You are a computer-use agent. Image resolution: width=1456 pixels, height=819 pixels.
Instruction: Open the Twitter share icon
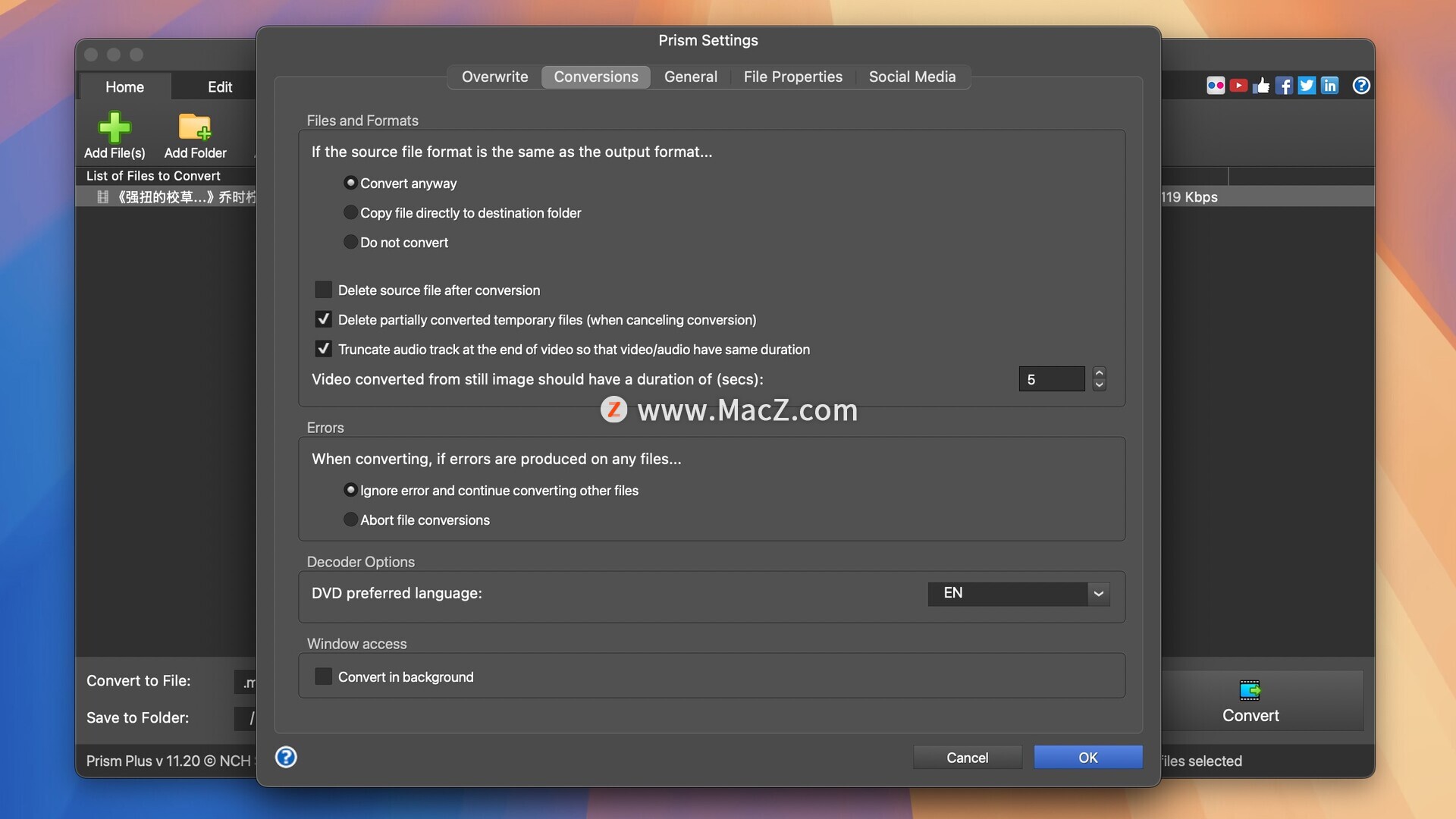point(1307,86)
